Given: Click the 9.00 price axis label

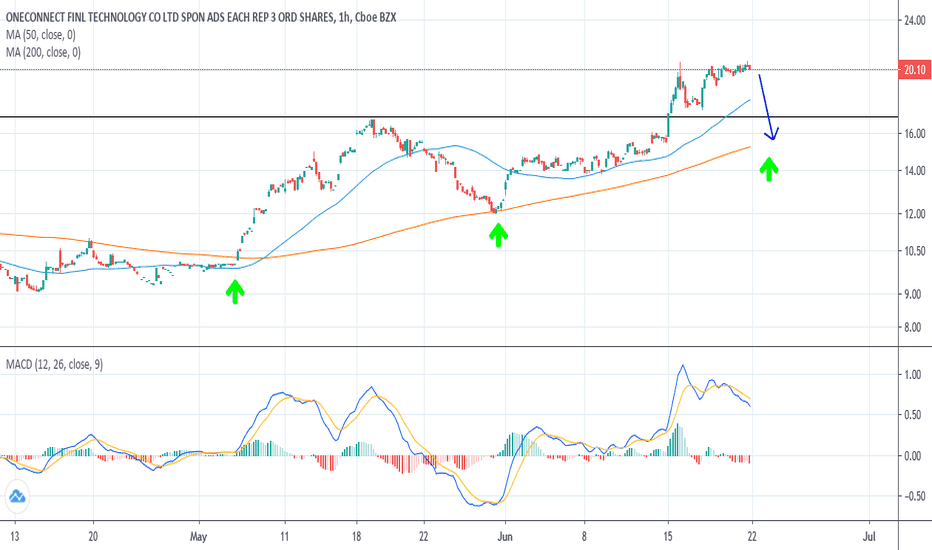Looking at the screenshot, I should tap(912, 294).
